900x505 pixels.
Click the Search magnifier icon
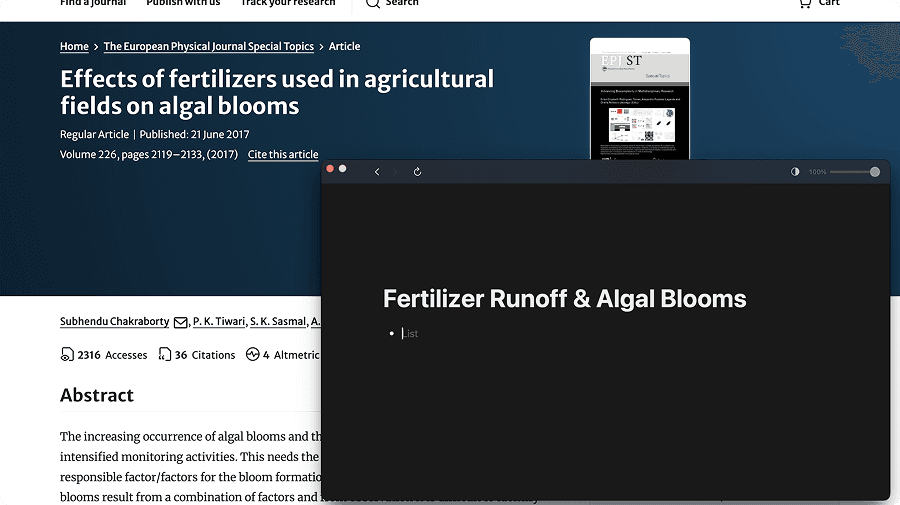[x=373, y=3]
